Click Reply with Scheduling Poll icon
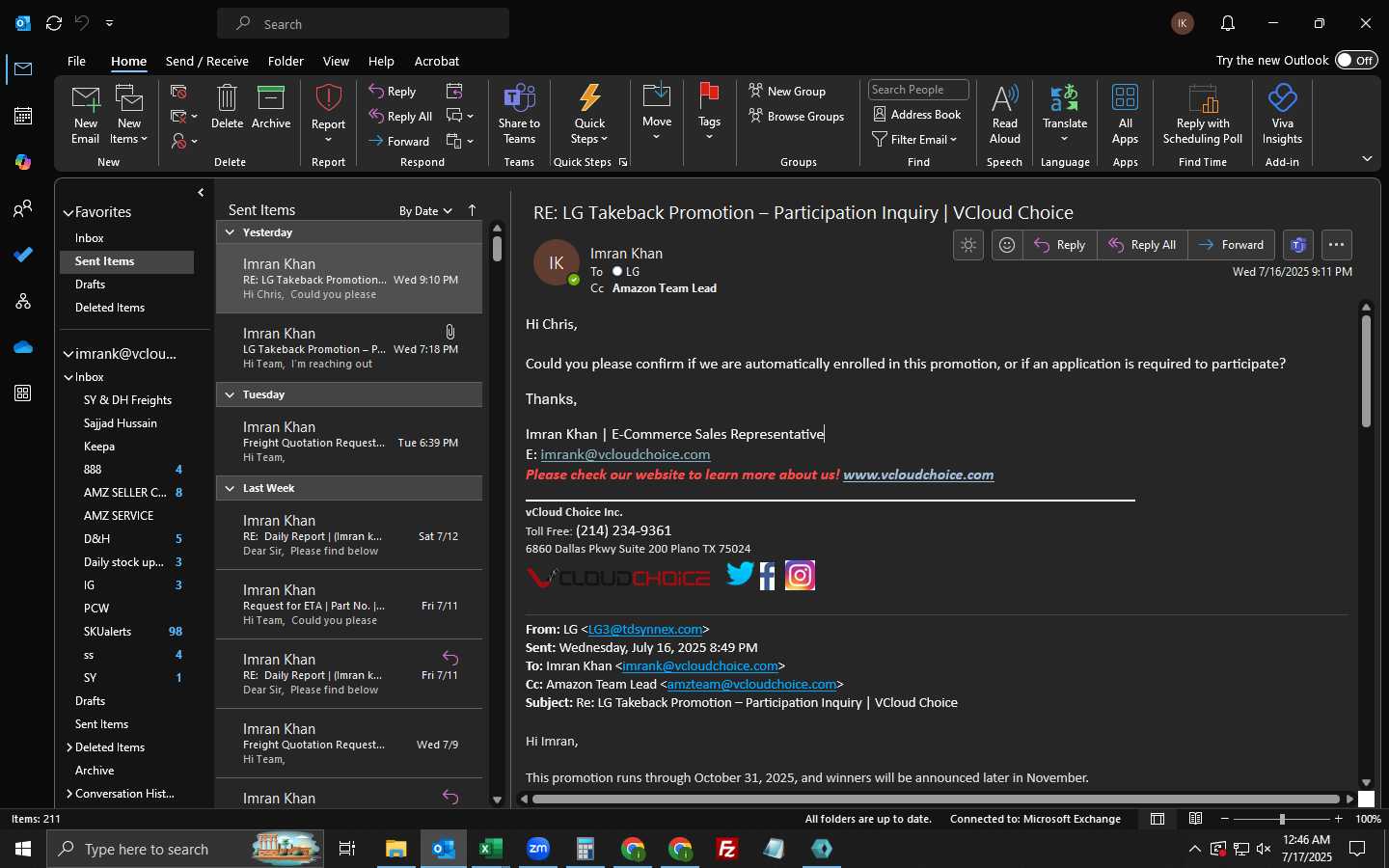Image resolution: width=1389 pixels, height=868 pixels. coord(1203,98)
